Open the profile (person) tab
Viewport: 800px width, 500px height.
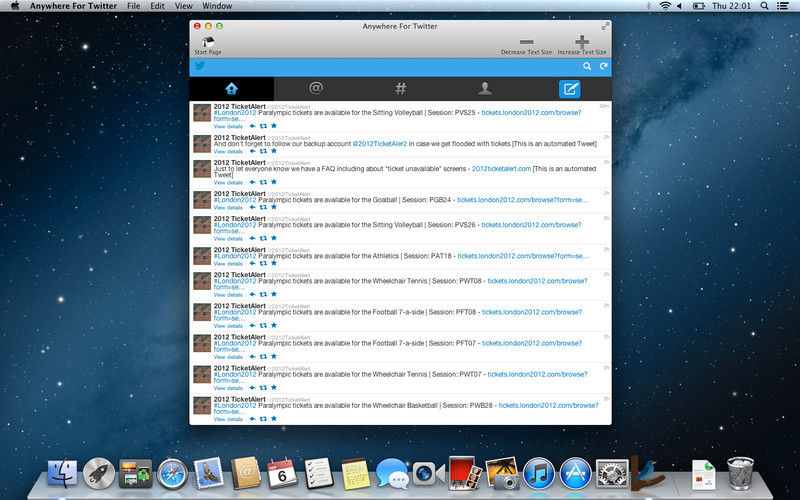point(485,89)
